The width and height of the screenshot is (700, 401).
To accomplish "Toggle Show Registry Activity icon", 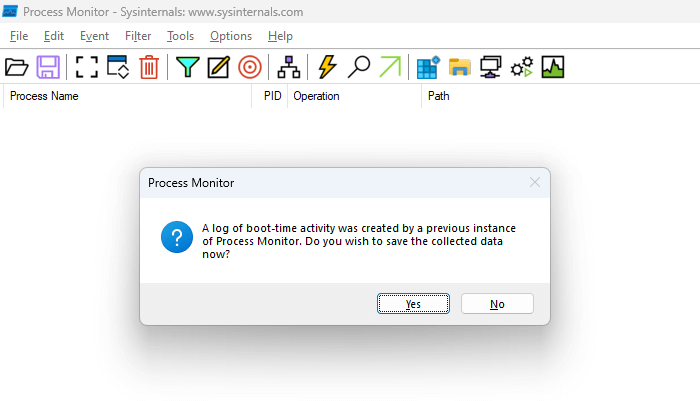I will (x=428, y=67).
